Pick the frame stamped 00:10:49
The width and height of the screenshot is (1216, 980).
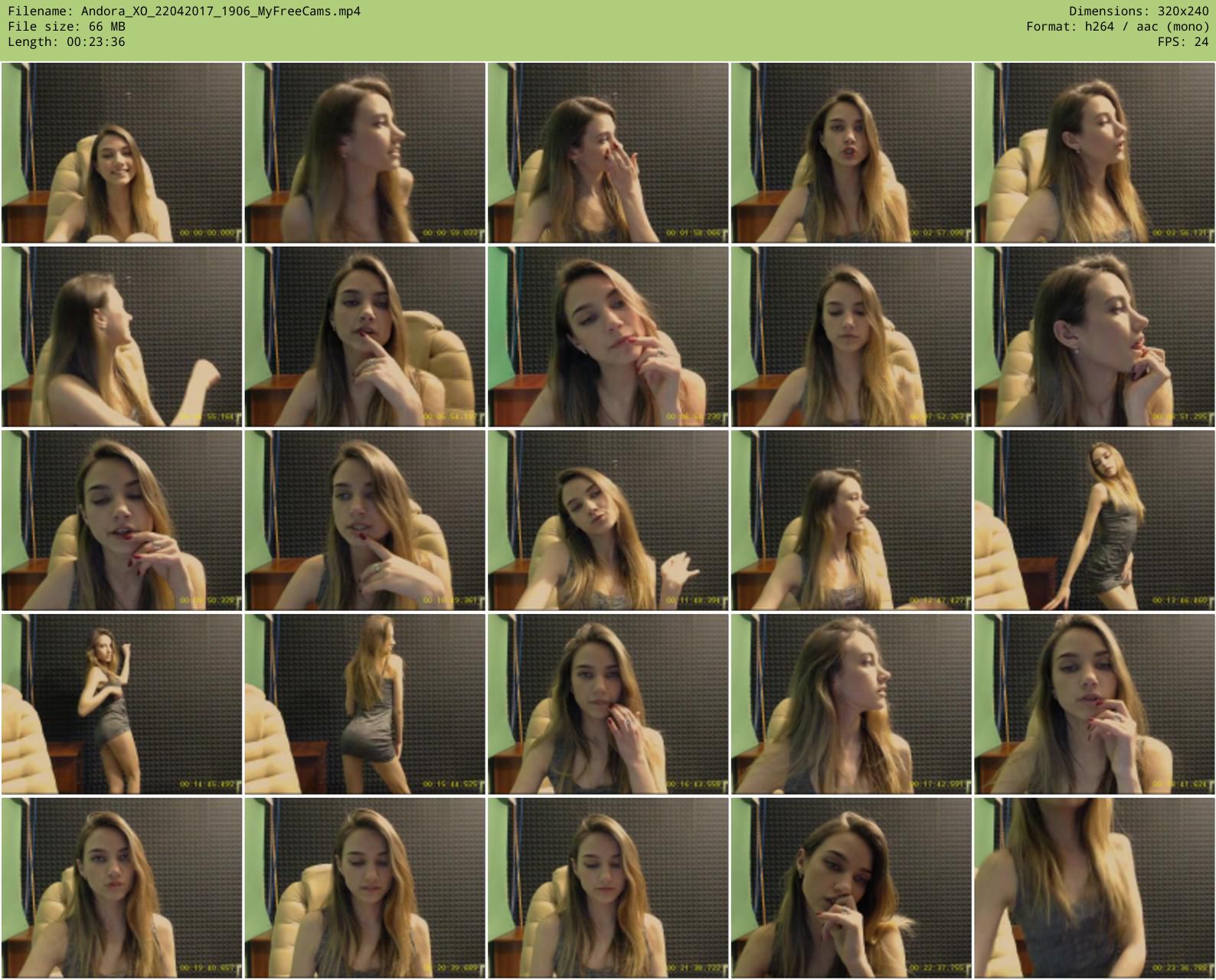364,521
